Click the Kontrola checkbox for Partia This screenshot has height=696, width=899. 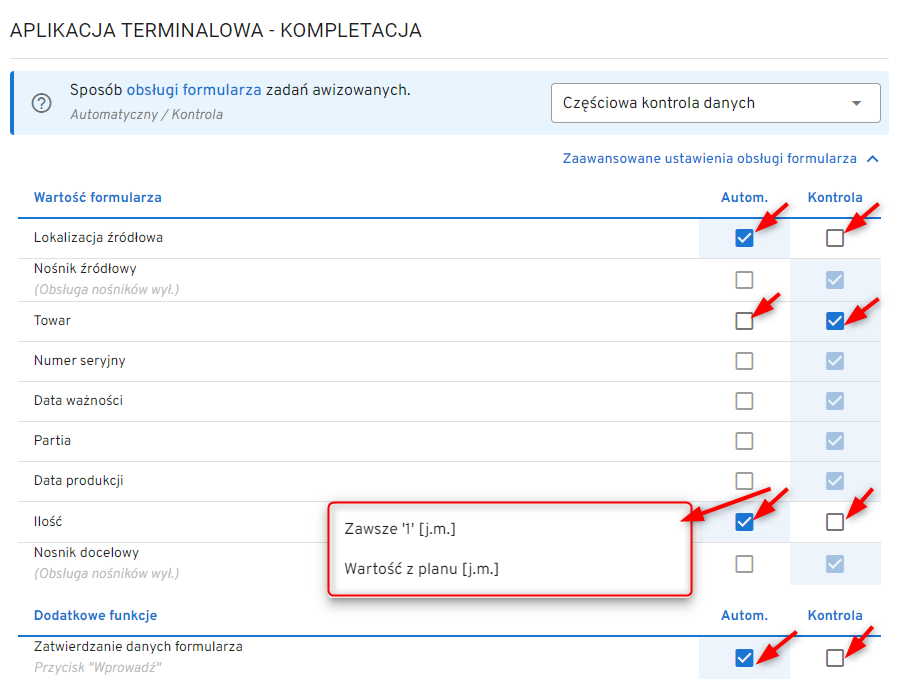pos(835,441)
